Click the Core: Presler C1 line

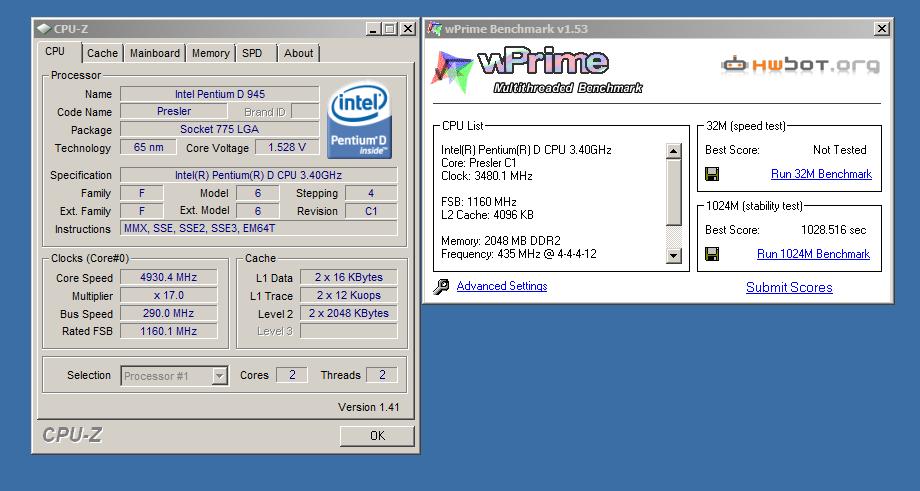click(478, 163)
